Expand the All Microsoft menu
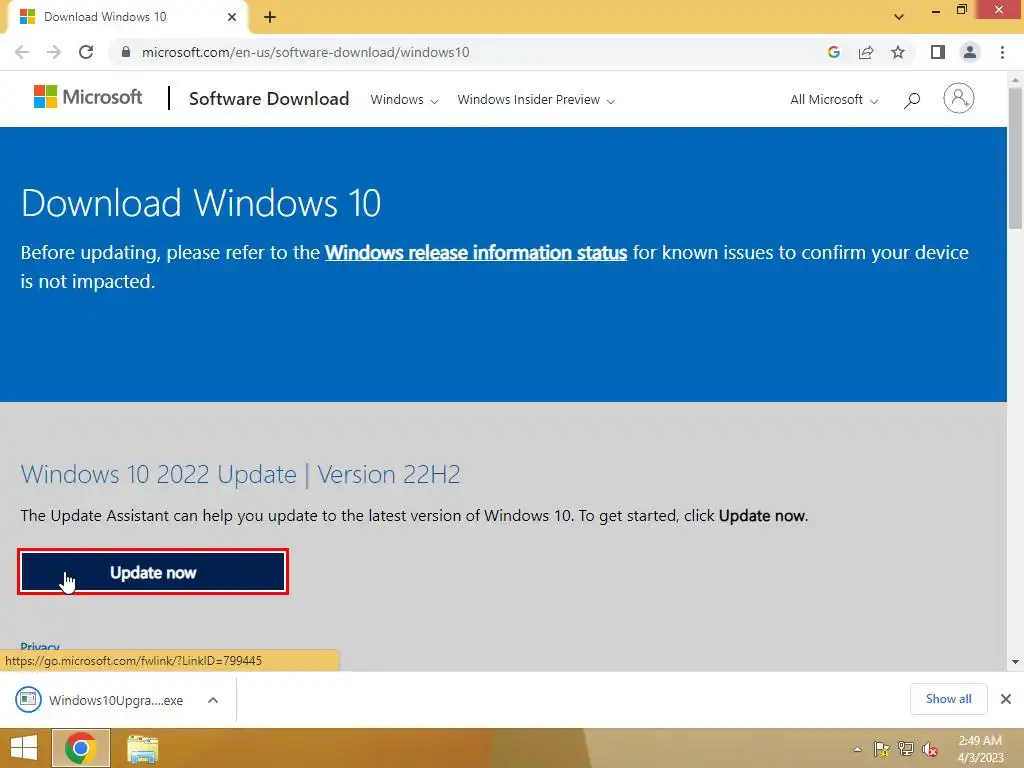The image size is (1024, 768). (x=834, y=100)
